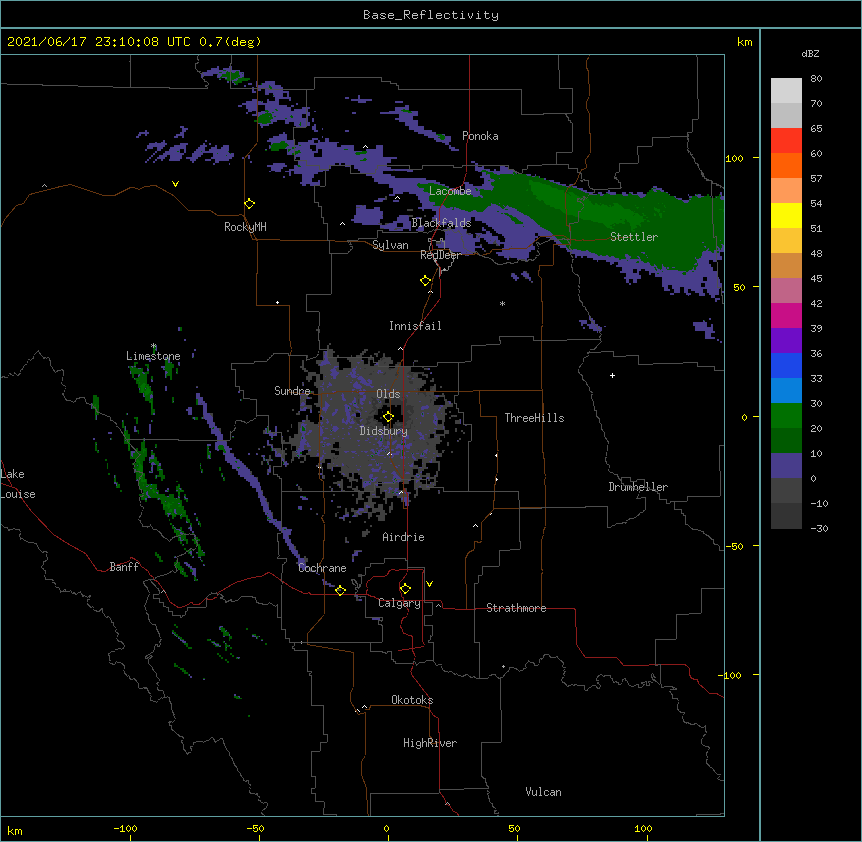Click the gray clutter blob around Olds
Viewport: 862px width, 842px height.
tap(379, 434)
